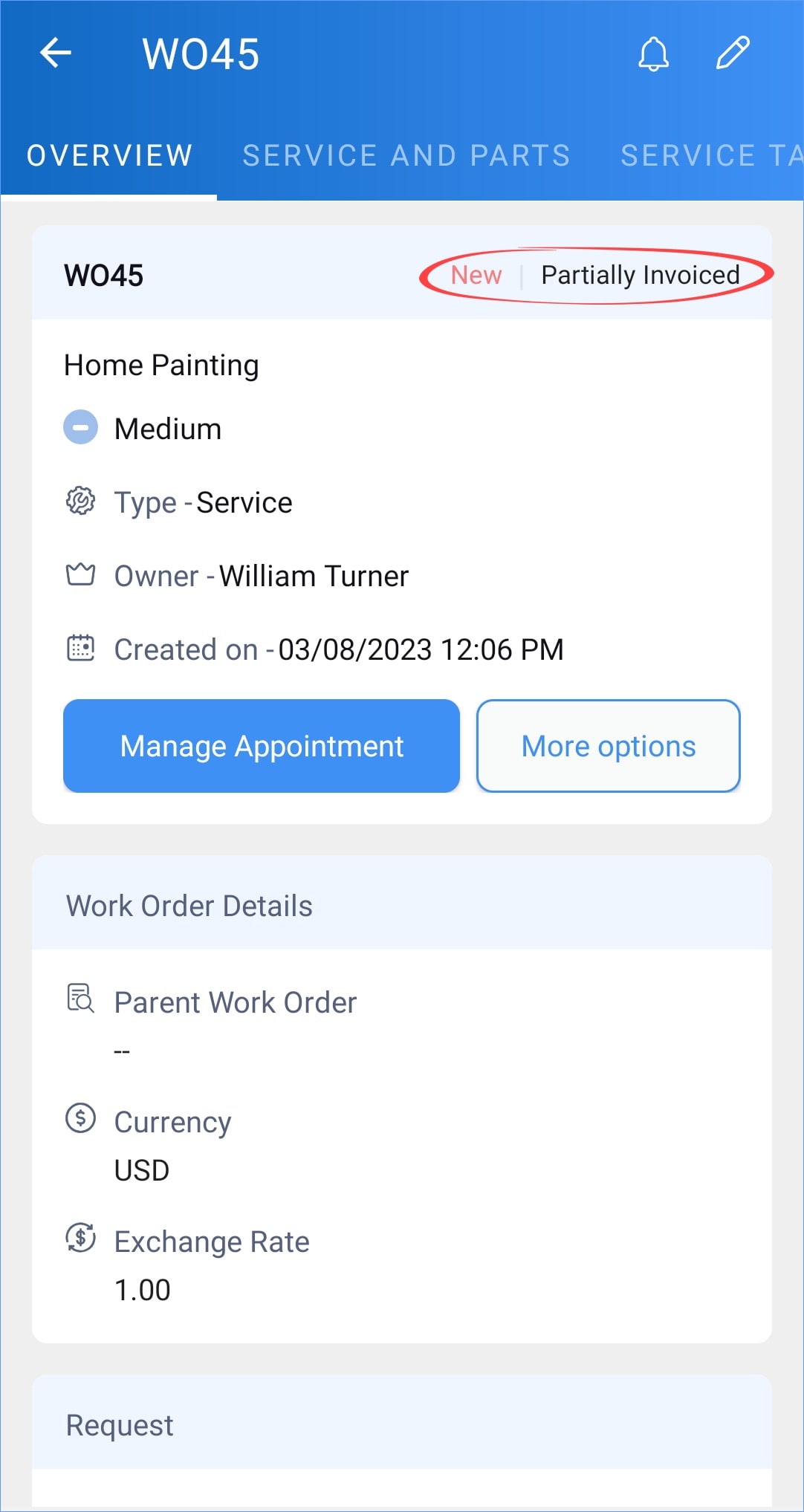Viewport: 804px width, 1512px height.
Task: Open notifications bell icon
Action: click(654, 53)
